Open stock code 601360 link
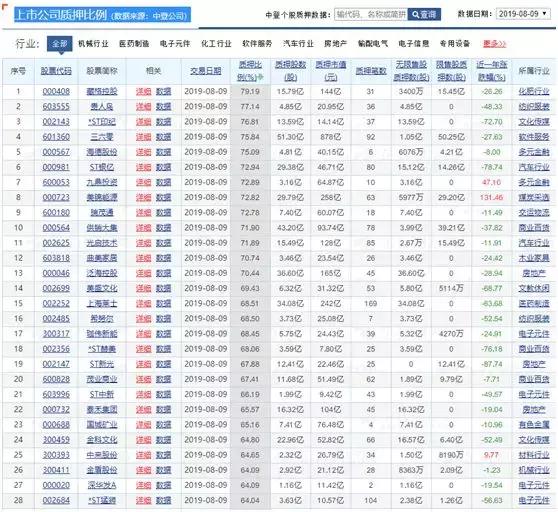The height and width of the screenshot is (512, 558). pos(56,137)
